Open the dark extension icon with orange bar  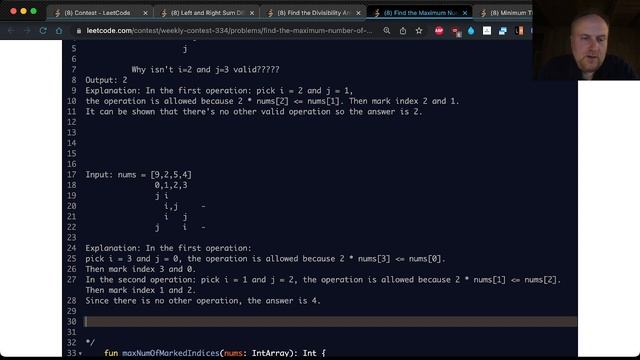(x=519, y=31)
